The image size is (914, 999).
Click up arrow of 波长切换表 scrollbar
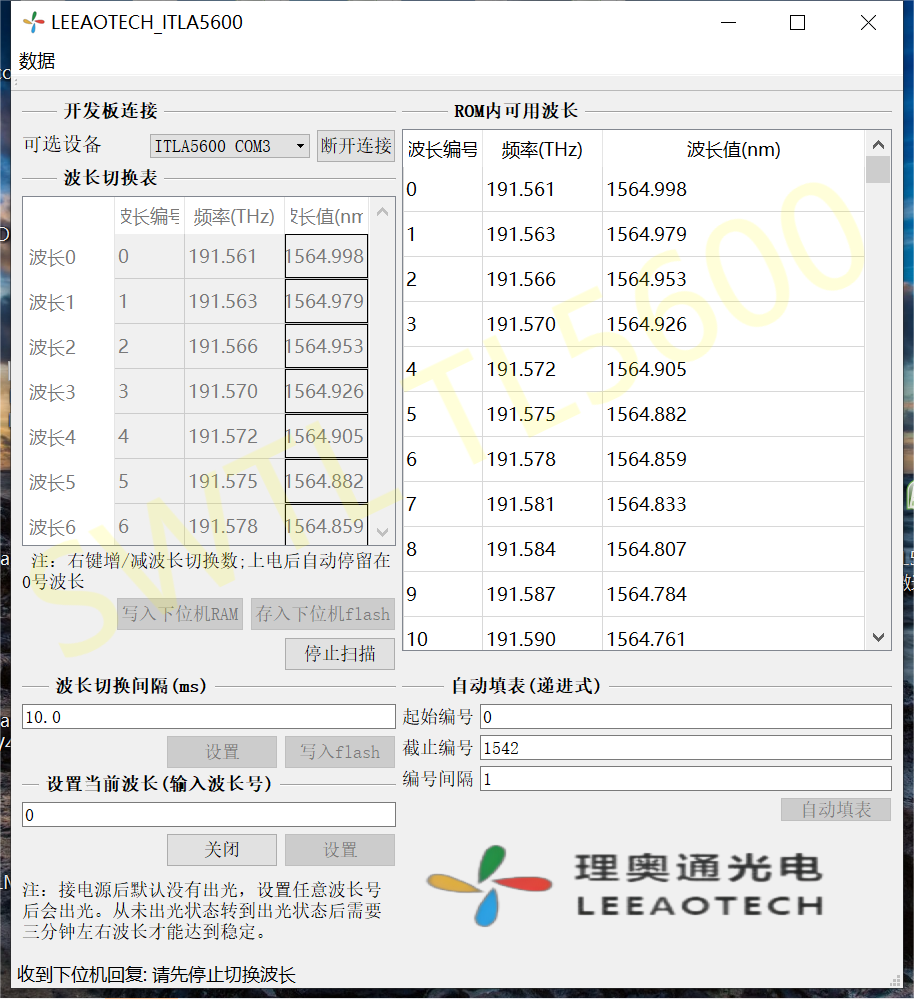click(x=382, y=212)
